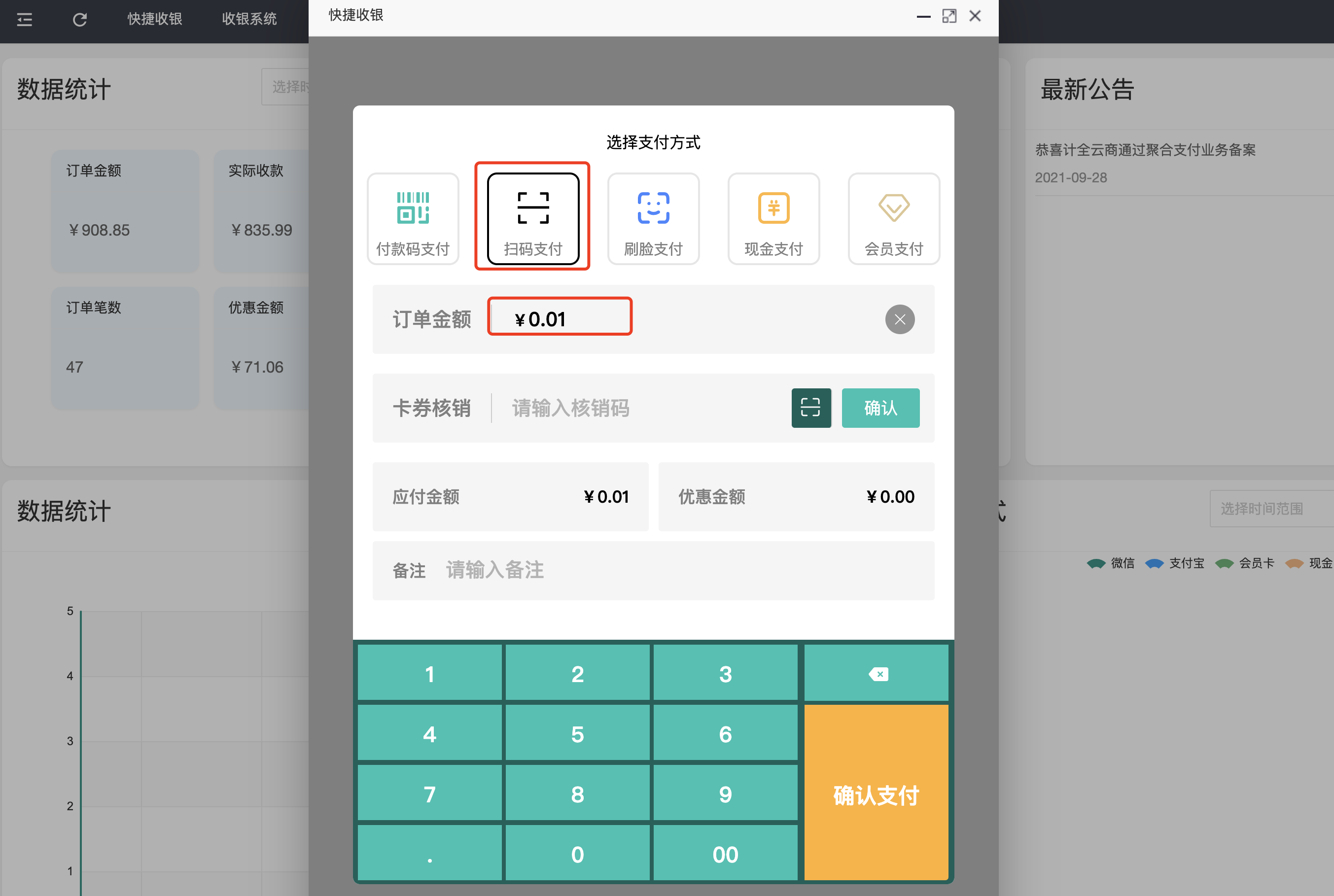Minimize the 快捷收银 dialog window
1334x896 pixels.
923,16
